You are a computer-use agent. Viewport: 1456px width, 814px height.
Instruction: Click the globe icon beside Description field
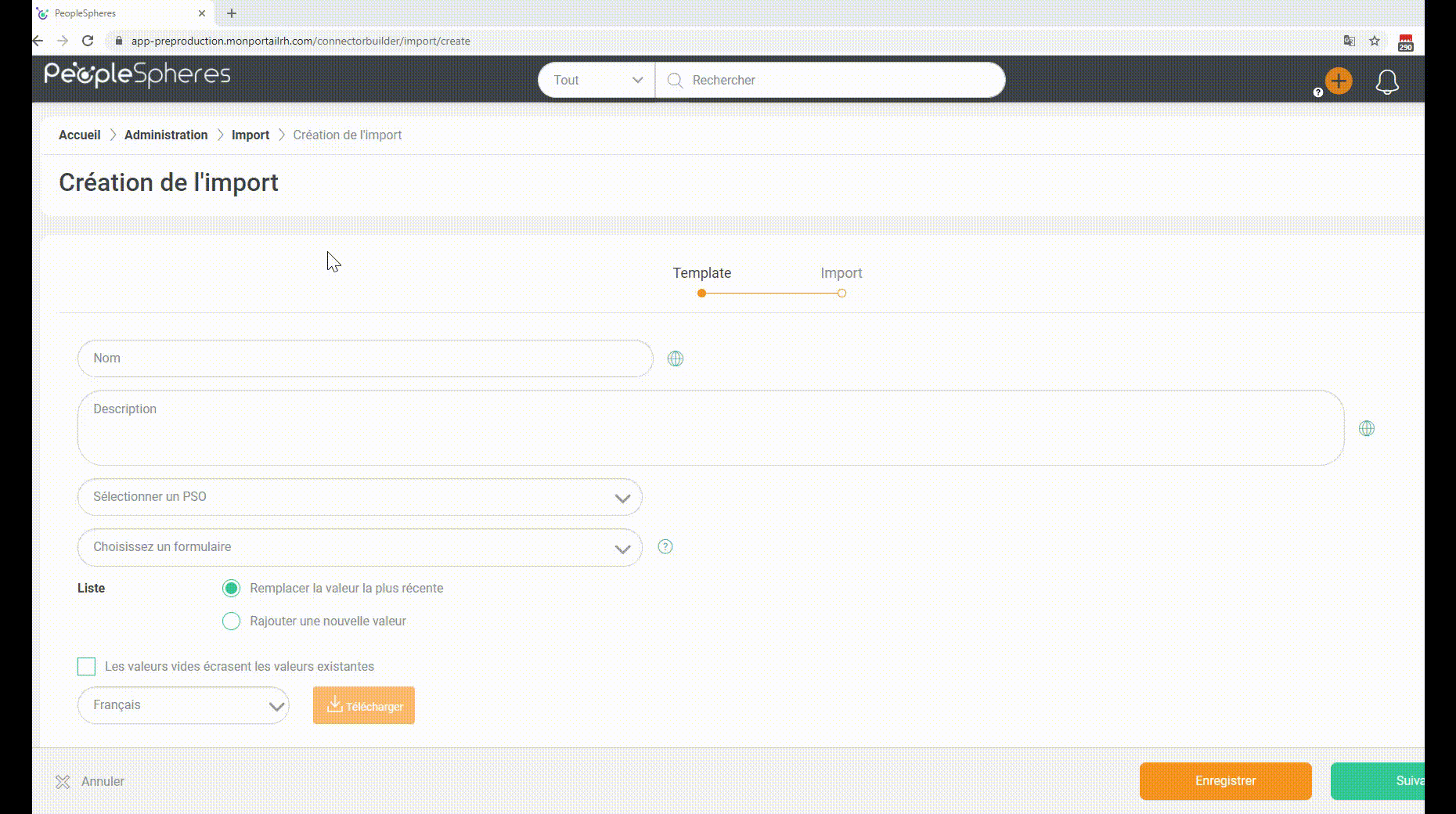[1367, 428]
